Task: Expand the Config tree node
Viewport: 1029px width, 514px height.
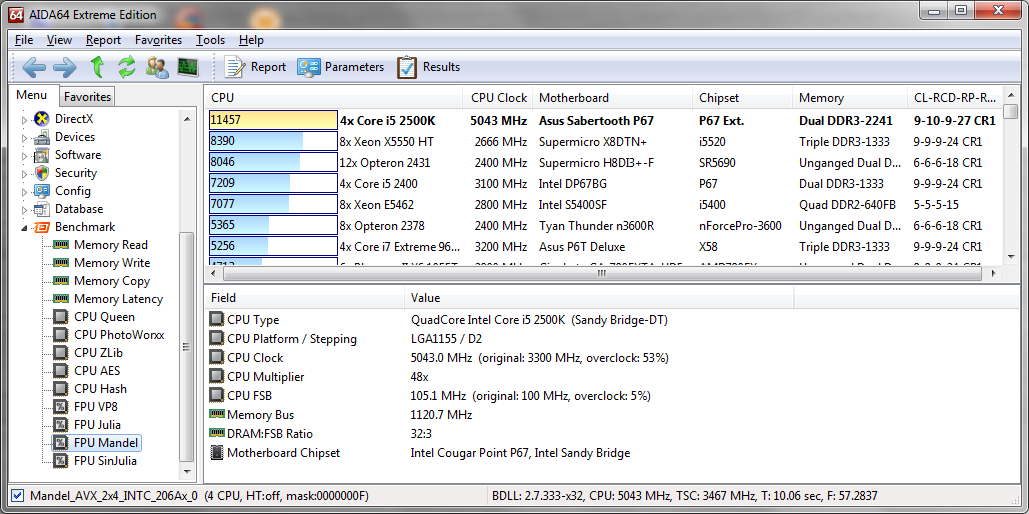Action: tap(25, 192)
